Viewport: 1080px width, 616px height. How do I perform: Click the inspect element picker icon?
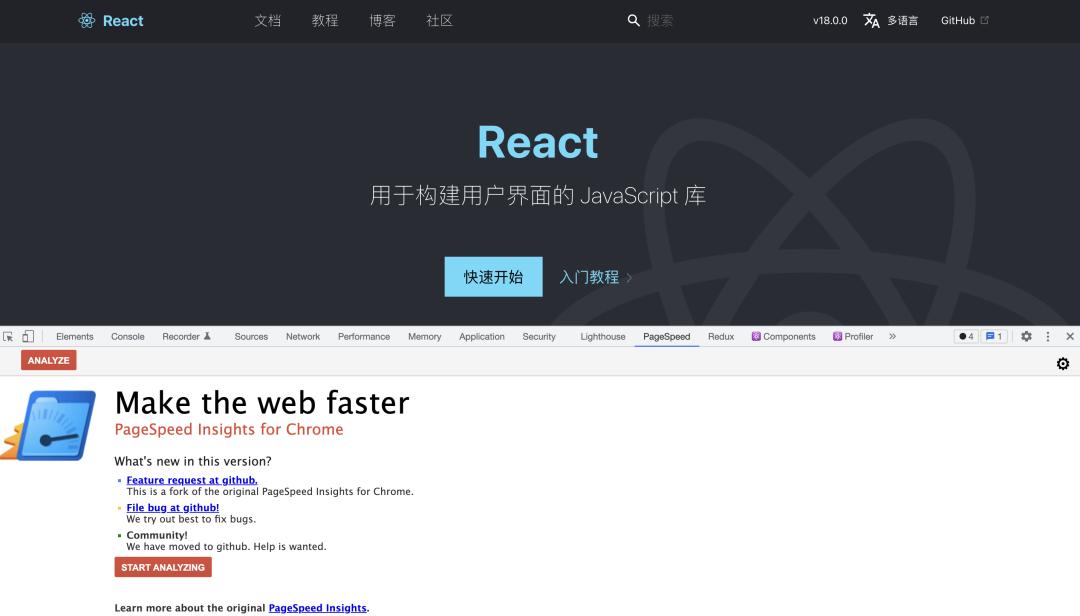[x=9, y=337]
